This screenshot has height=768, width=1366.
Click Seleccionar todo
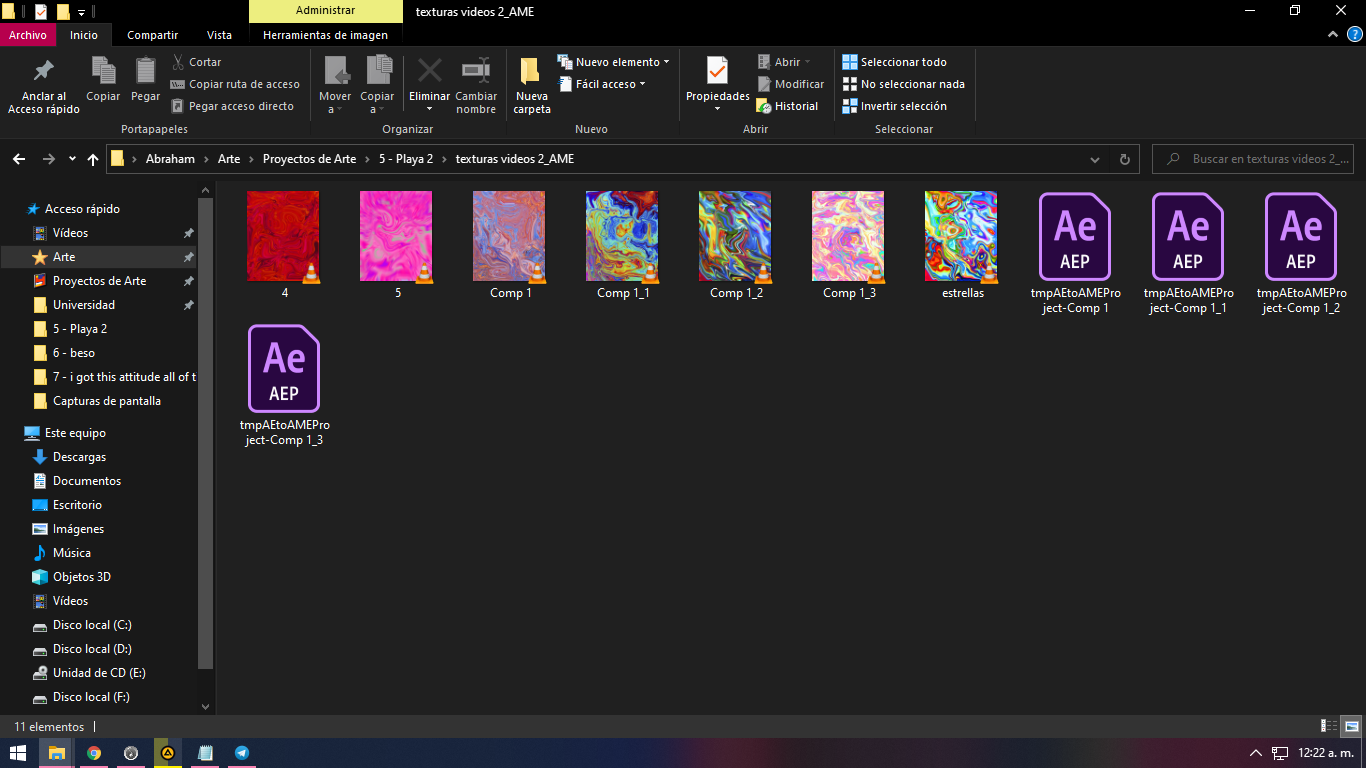[895, 62]
